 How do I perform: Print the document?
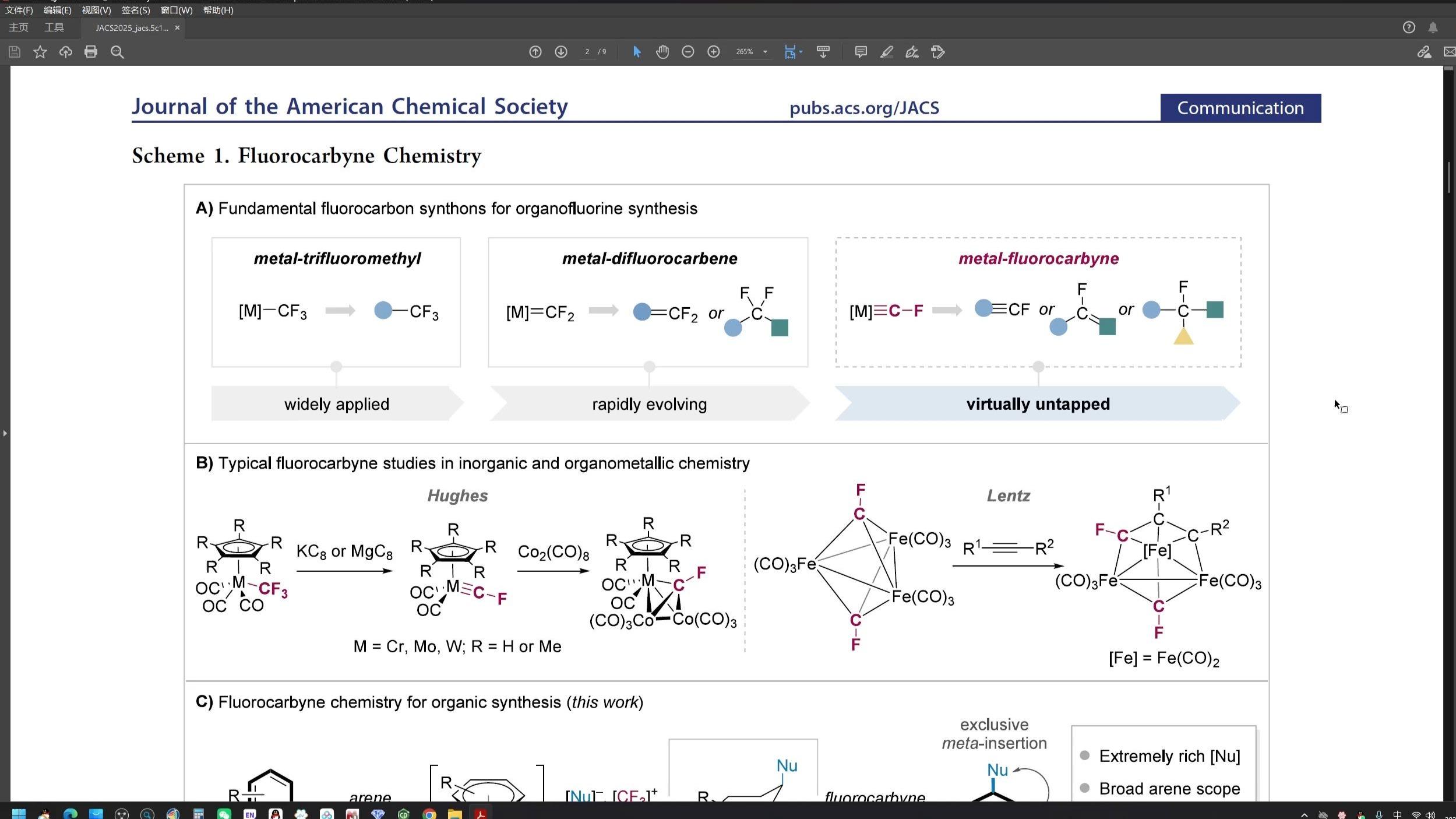pyautogui.click(x=90, y=52)
